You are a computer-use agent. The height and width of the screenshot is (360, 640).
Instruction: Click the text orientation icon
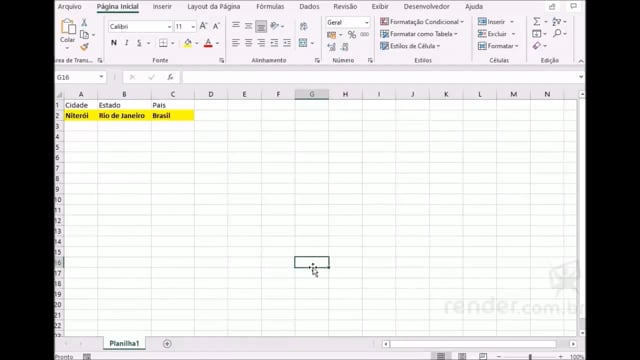(x=275, y=26)
